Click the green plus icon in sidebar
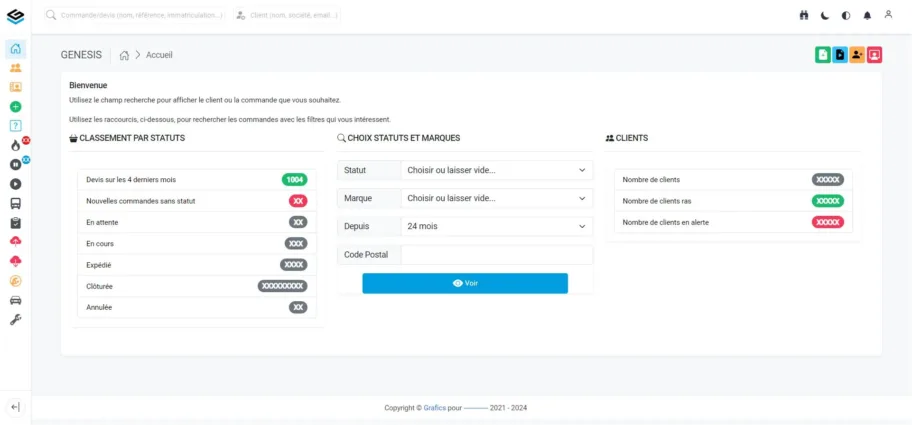The image size is (912, 425). pyautogui.click(x=15, y=106)
